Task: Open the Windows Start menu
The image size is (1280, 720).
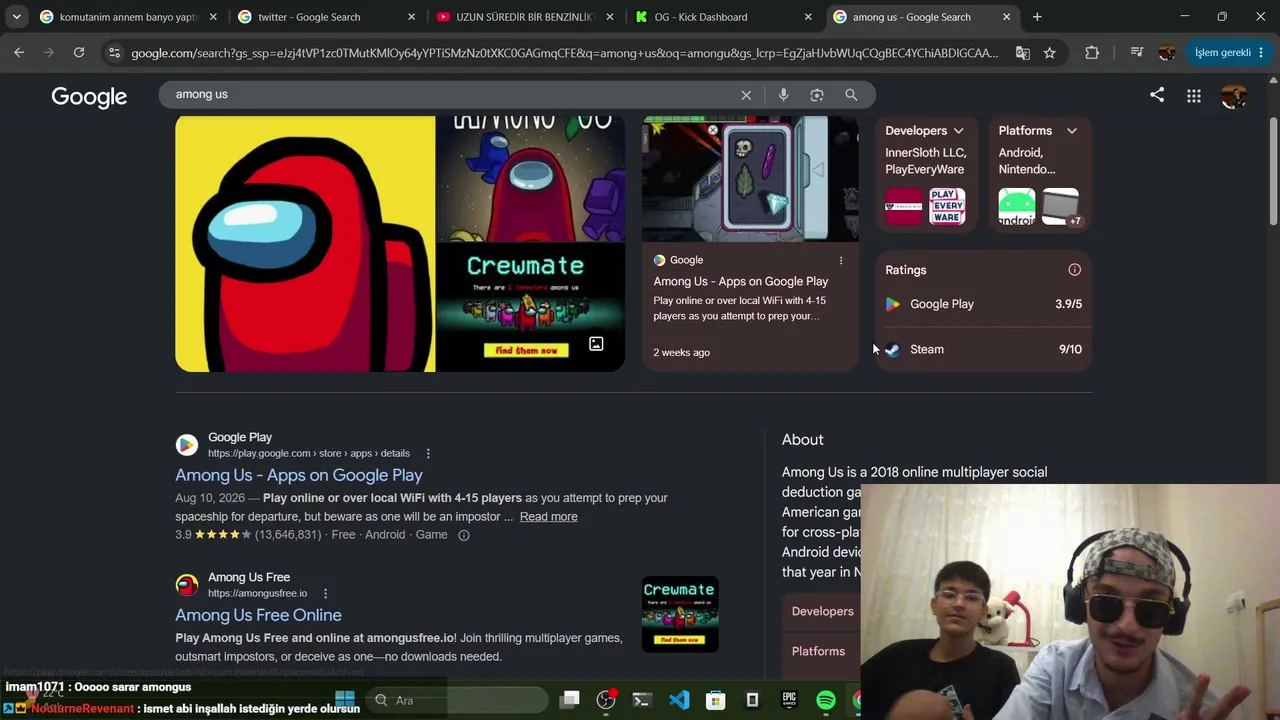Action: [345, 700]
